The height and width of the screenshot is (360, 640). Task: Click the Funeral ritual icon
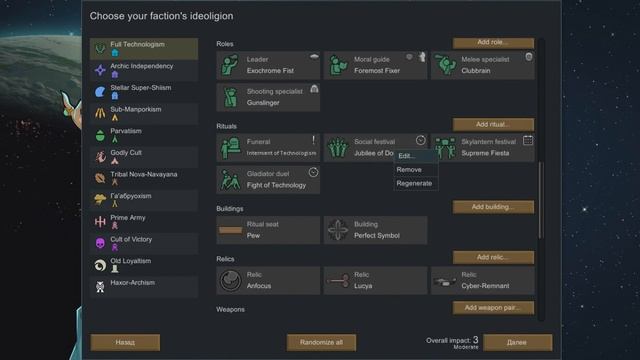(x=231, y=148)
